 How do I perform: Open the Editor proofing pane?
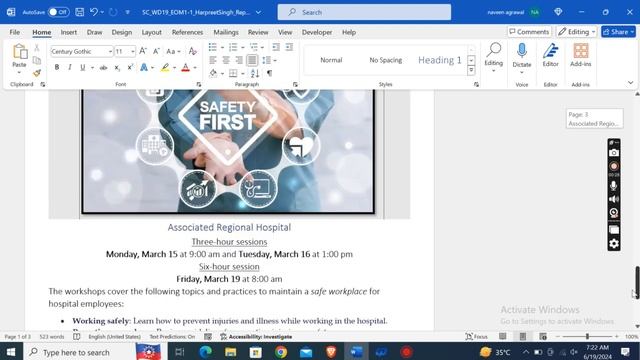550,55
